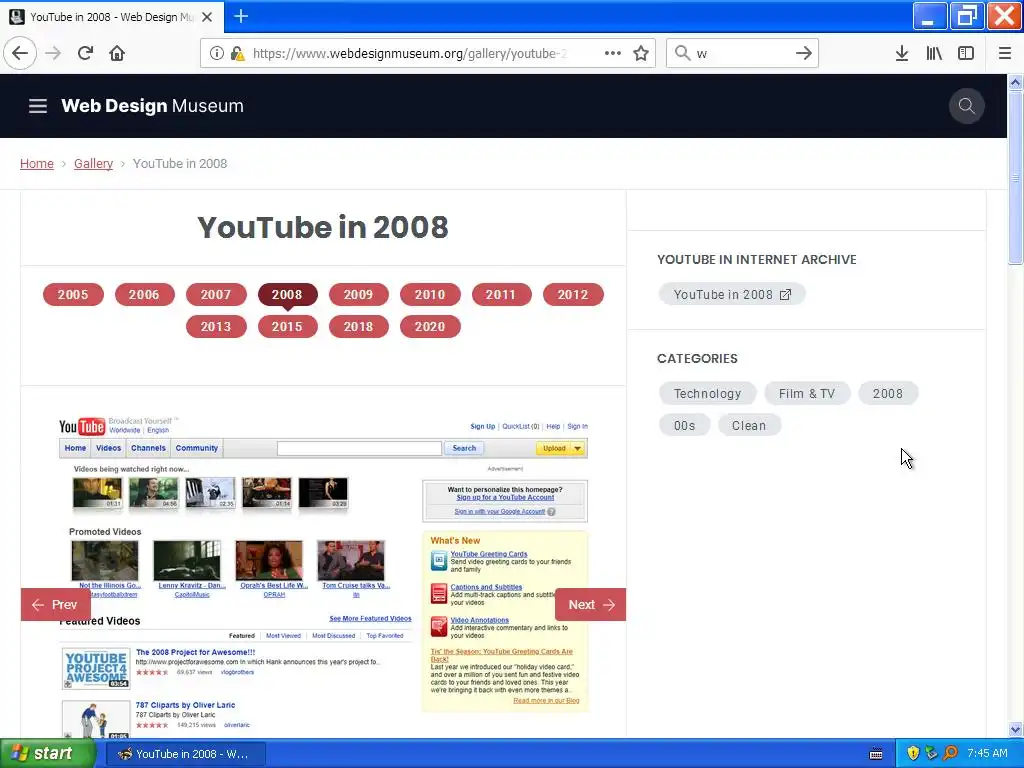Select the 2011 year pill
Image resolution: width=1024 pixels, height=768 pixels.
[501, 295]
